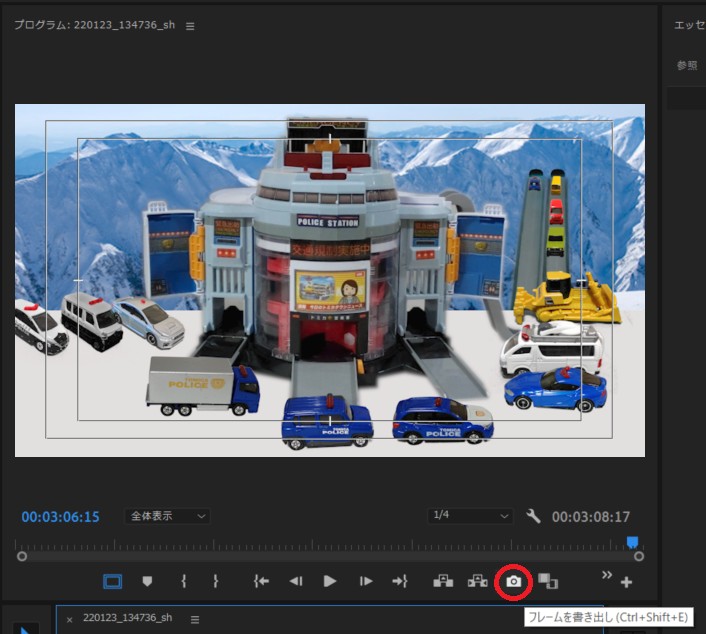Click the Mark In bracket icon
Screen dimensions: 706x634
pos(183,581)
